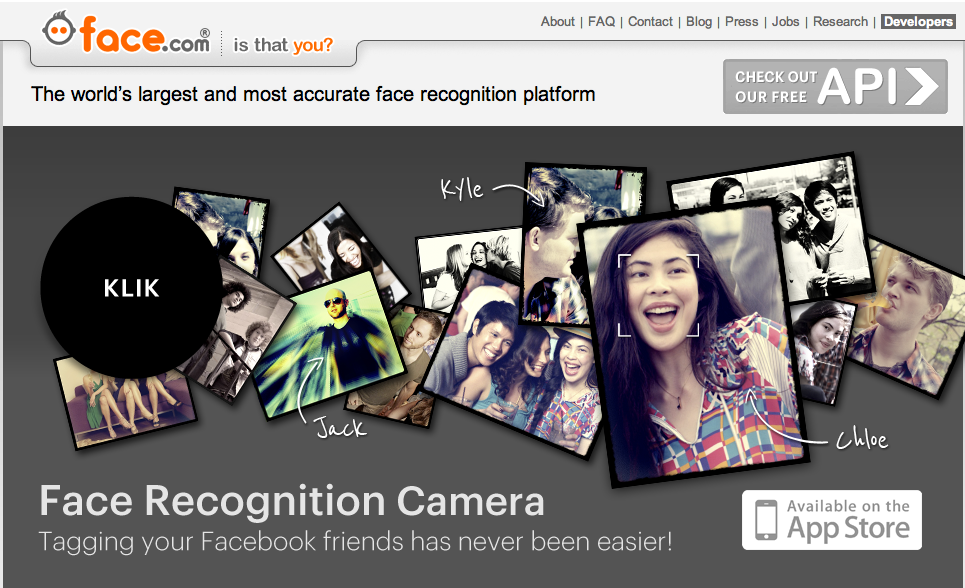This screenshot has height=588, width=965.
Task: Open the Blog link
Action: tap(699, 21)
